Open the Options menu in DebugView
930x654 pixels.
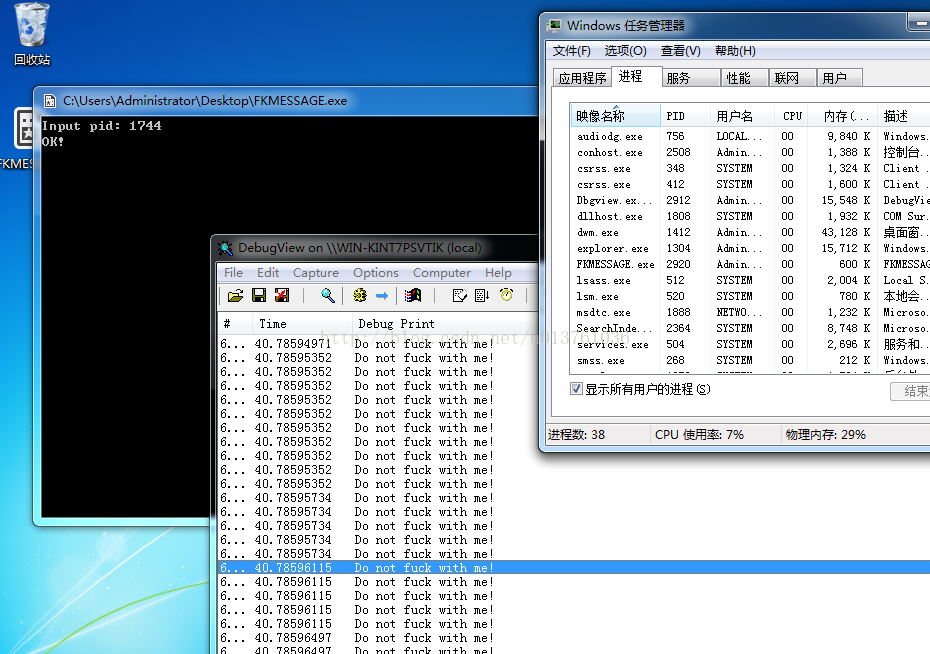[375, 273]
